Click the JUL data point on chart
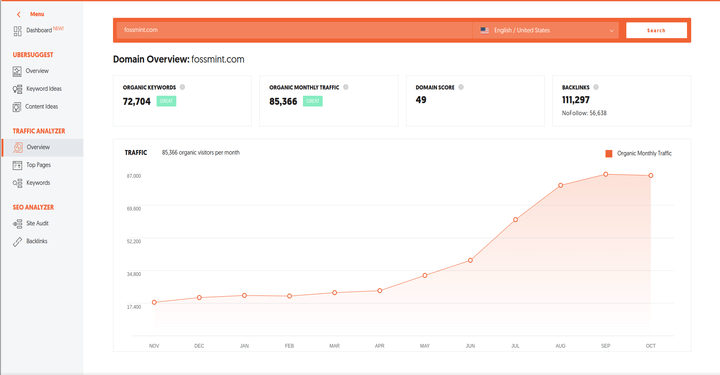 tap(516, 220)
